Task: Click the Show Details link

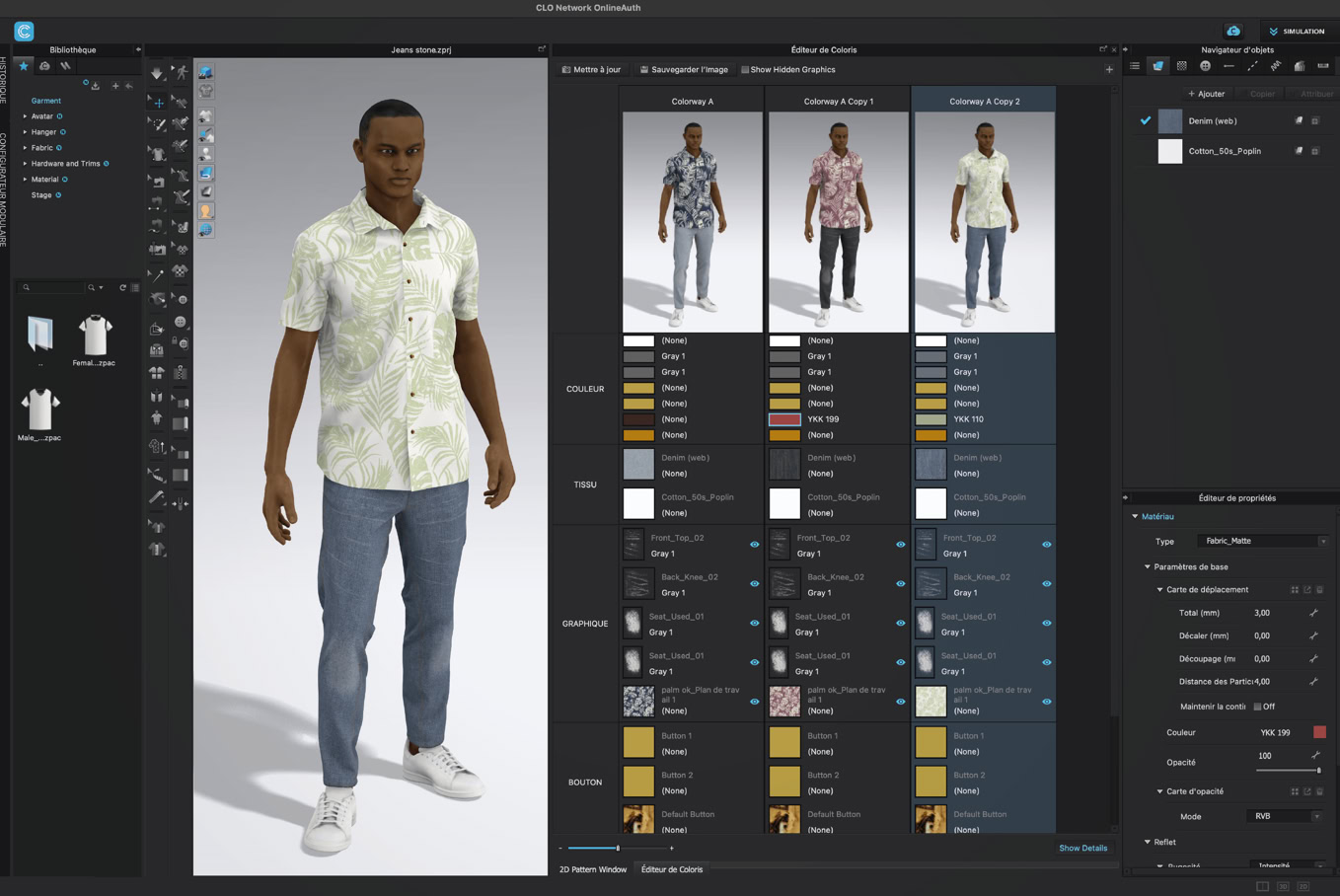Action: pos(1082,848)
